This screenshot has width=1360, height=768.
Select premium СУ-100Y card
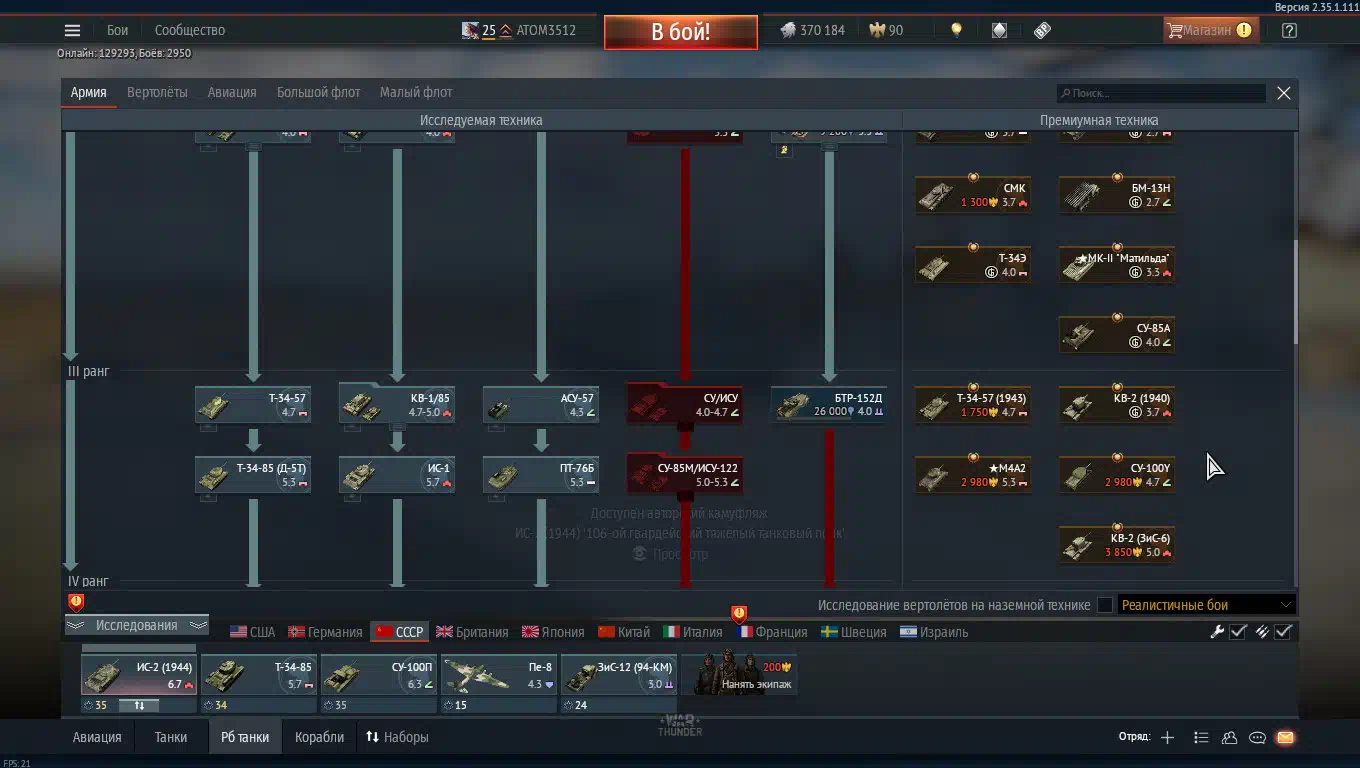1117,475
